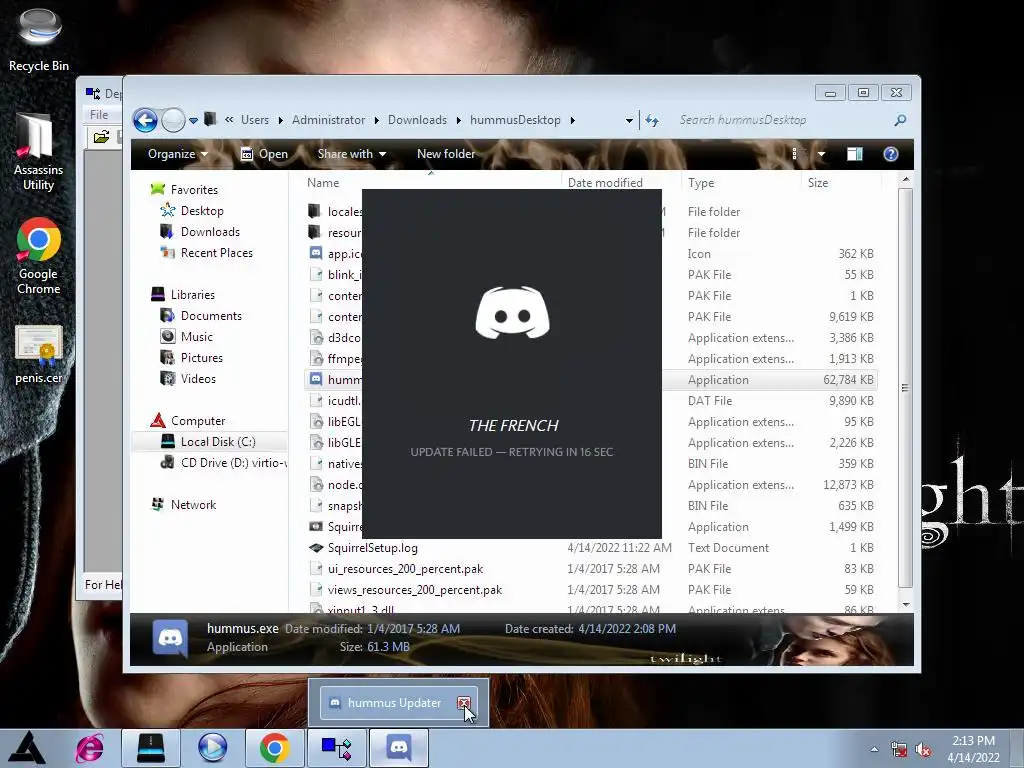Click the Discord logo in updater splash
This screenshot has width=1024, height=768.
(513, 312)
